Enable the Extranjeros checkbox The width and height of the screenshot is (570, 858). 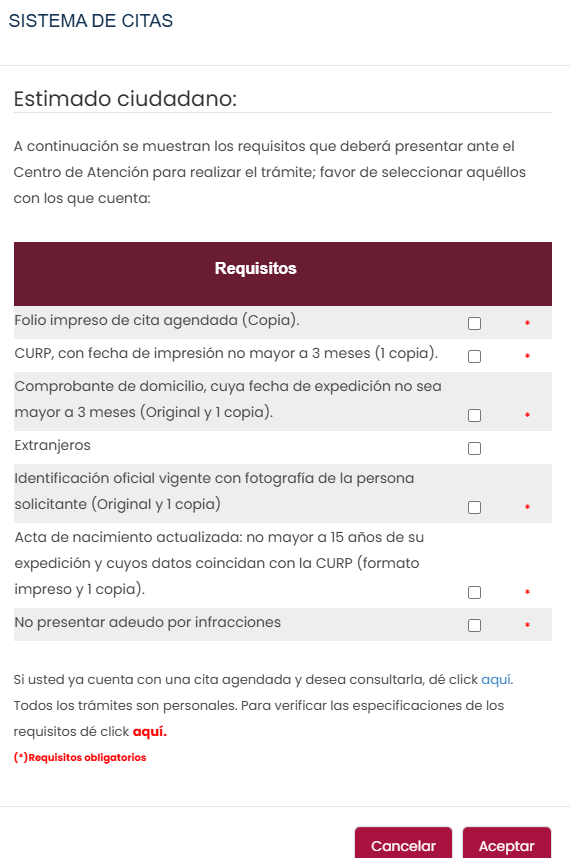474,448
